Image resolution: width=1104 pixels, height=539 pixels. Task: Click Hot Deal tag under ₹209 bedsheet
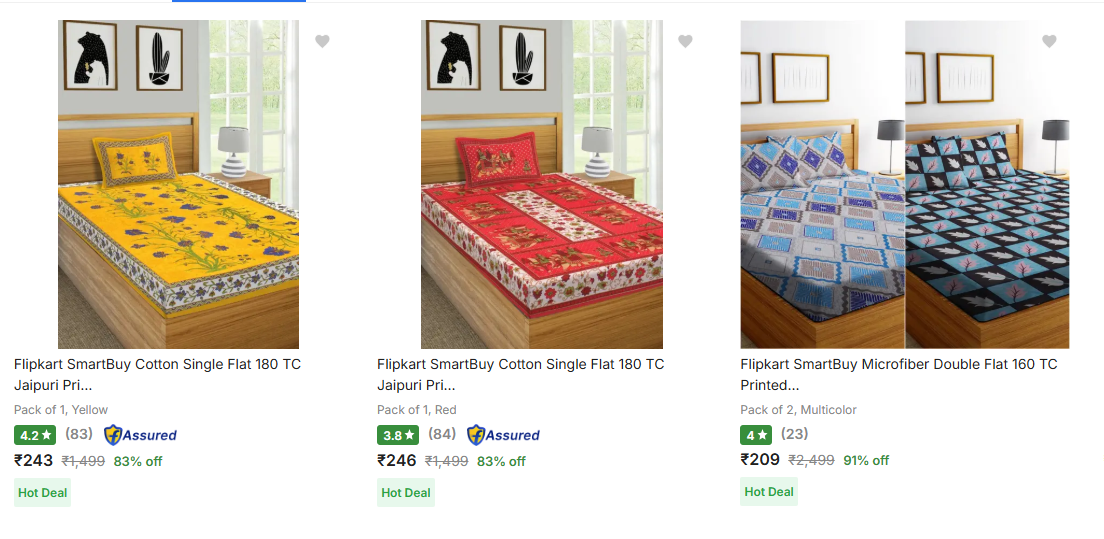point(769,492)
